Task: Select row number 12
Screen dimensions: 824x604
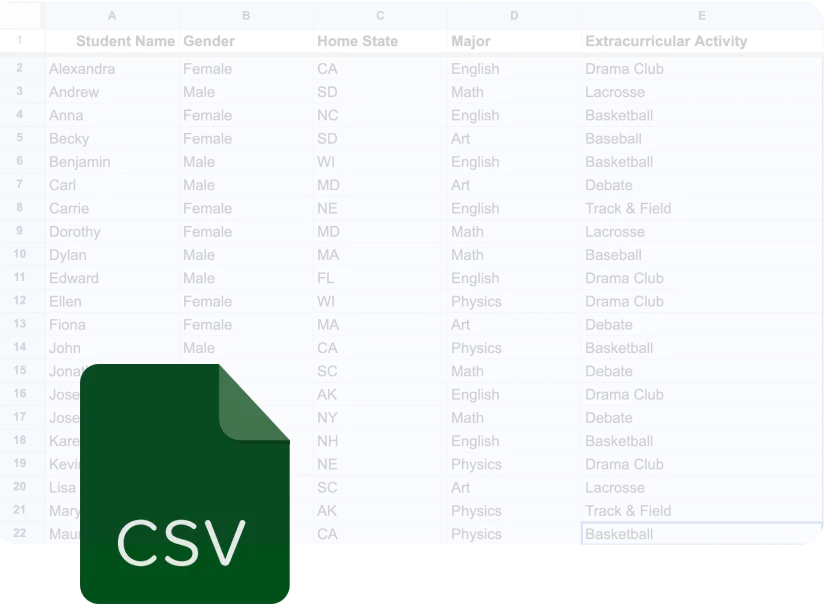Action: coord(20,301)
